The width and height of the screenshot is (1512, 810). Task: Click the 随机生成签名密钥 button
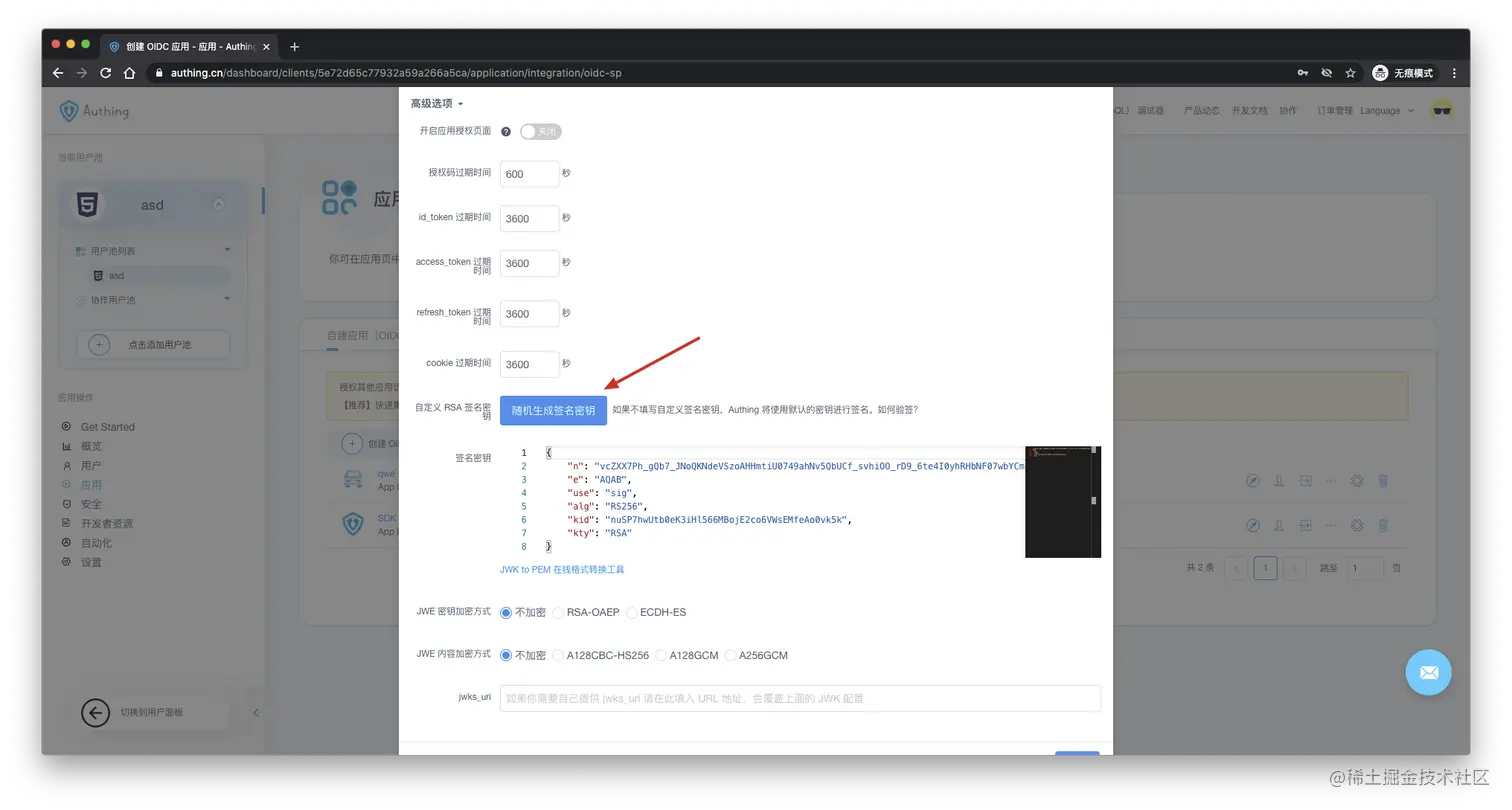click(x=553, y=410)
